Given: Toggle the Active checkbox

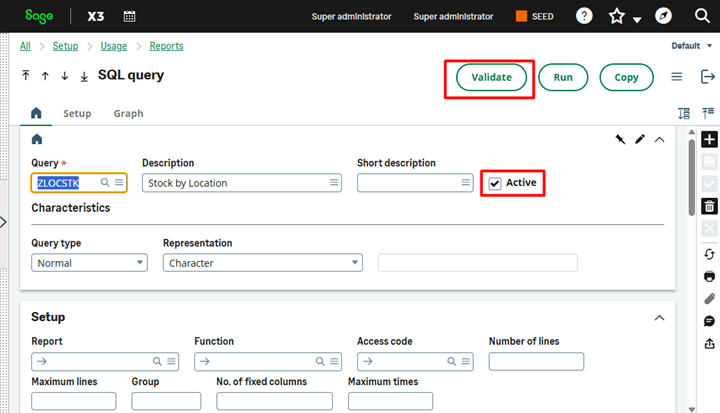Looking at the screenshot, I should pos(495,183).
